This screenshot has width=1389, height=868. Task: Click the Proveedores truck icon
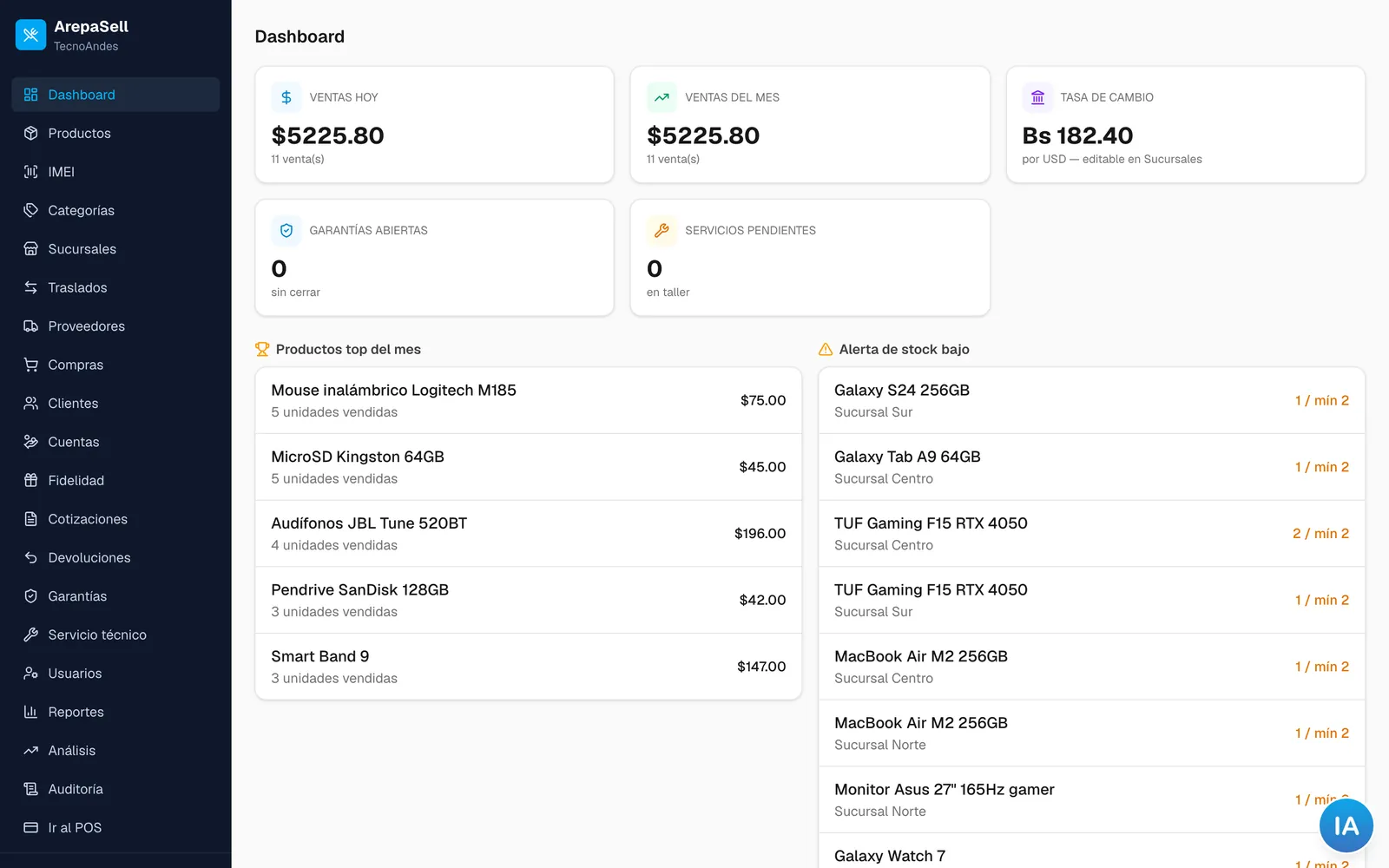pyautogui.click(x=31, y=326)
